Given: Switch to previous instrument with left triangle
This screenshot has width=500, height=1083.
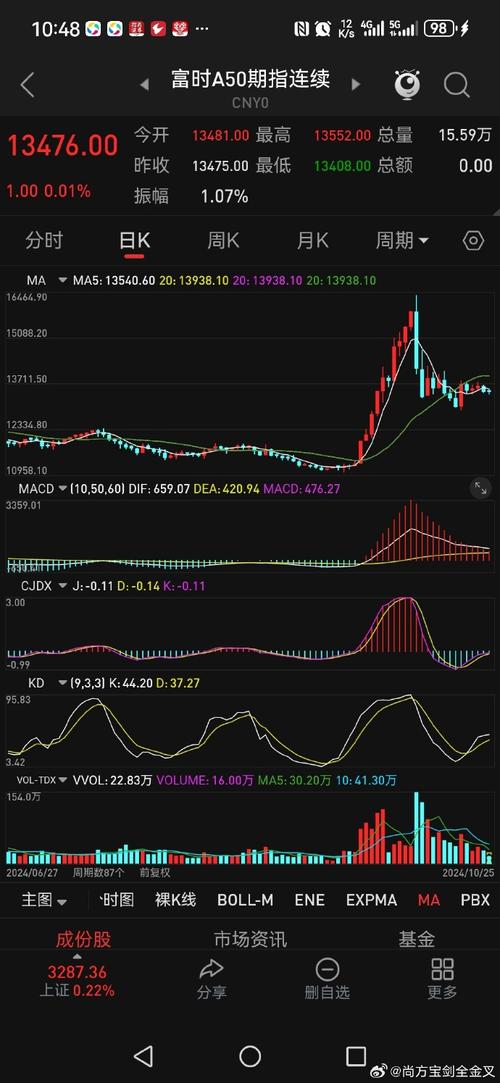Looking at the screenshot, I should point(144,85).
